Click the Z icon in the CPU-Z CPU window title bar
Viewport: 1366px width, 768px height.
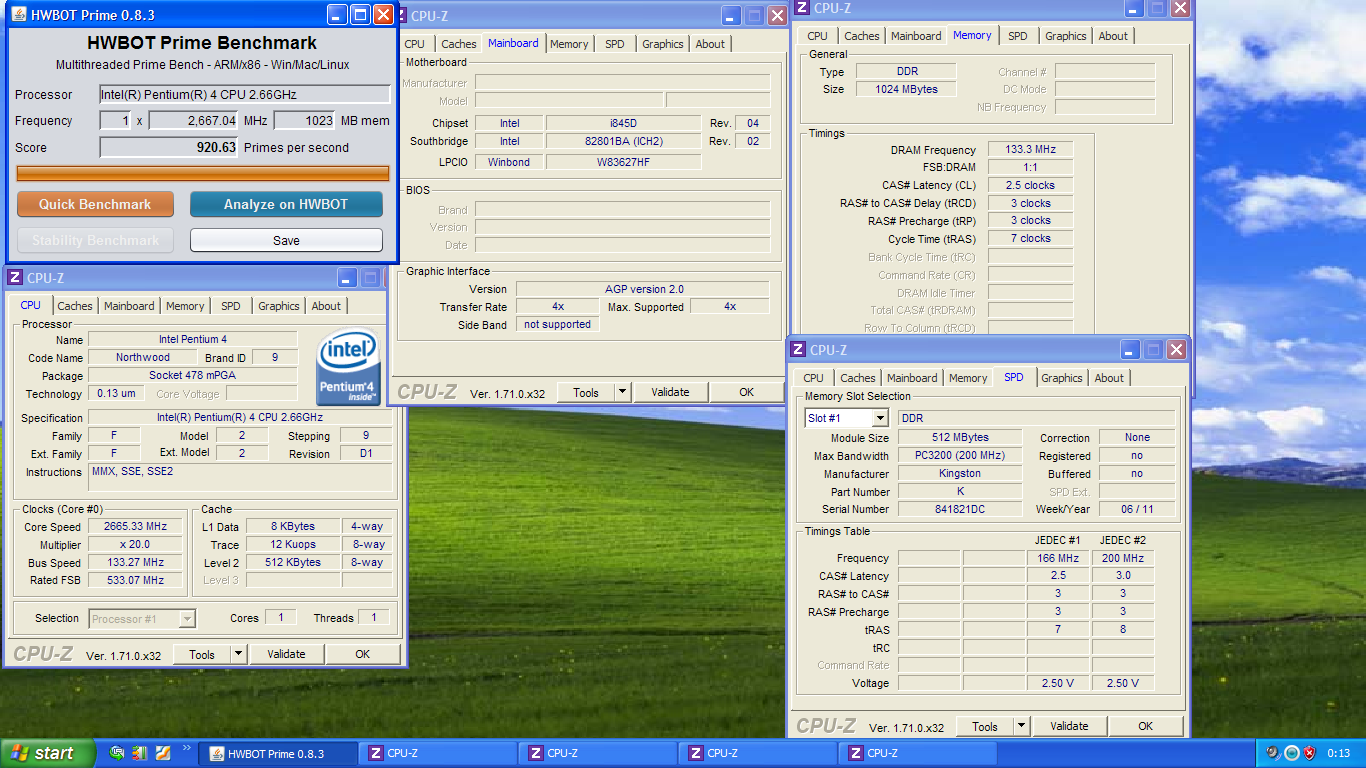(15, 278)
